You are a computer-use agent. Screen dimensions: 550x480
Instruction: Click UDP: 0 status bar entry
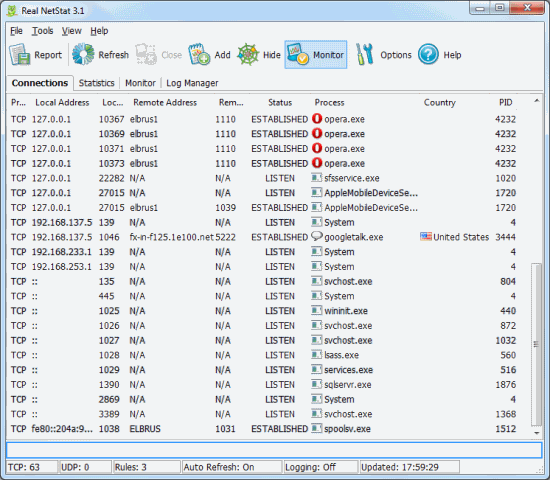coord(85,467)
